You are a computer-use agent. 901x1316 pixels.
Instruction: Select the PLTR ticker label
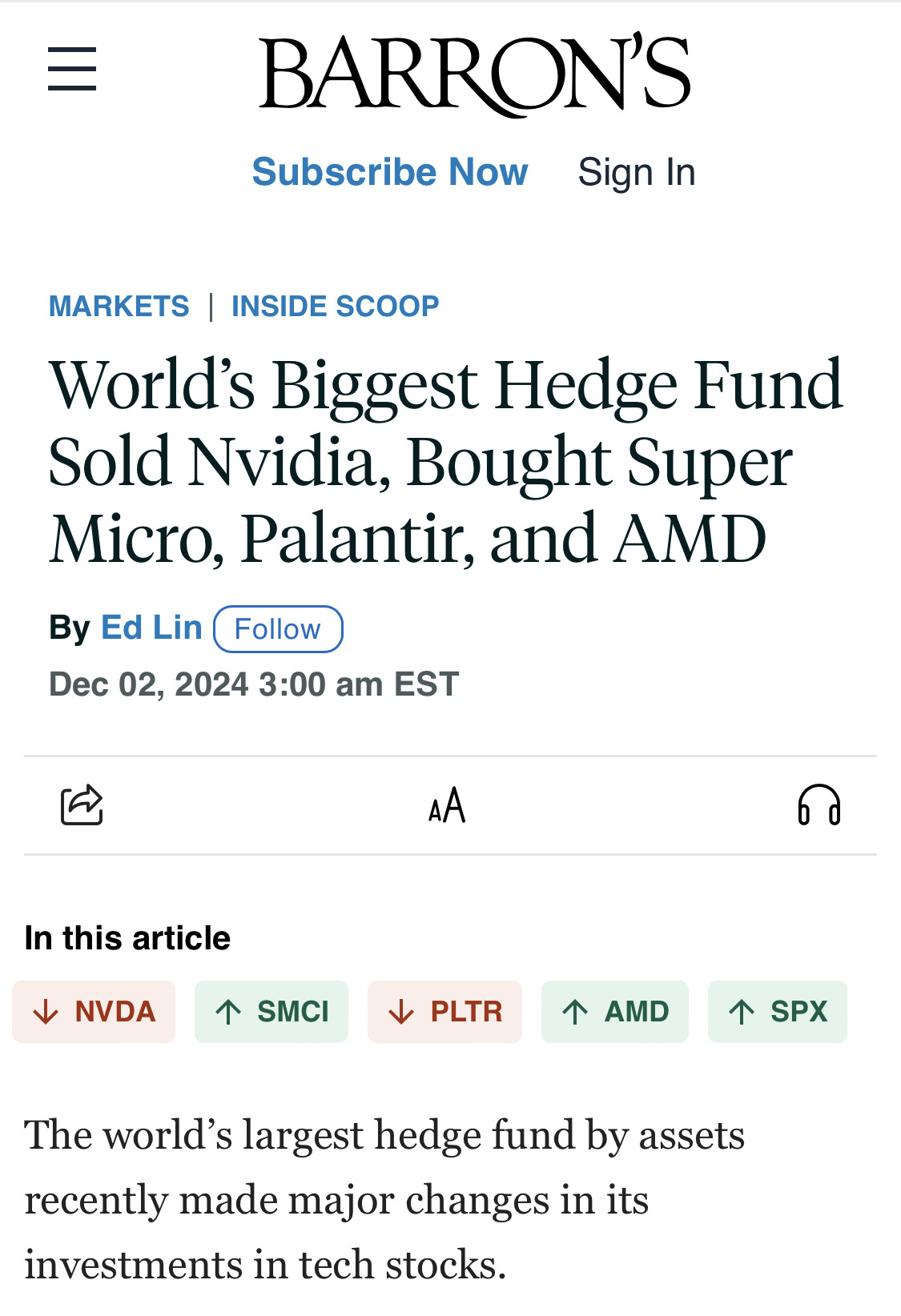[x=467, y=1012]
